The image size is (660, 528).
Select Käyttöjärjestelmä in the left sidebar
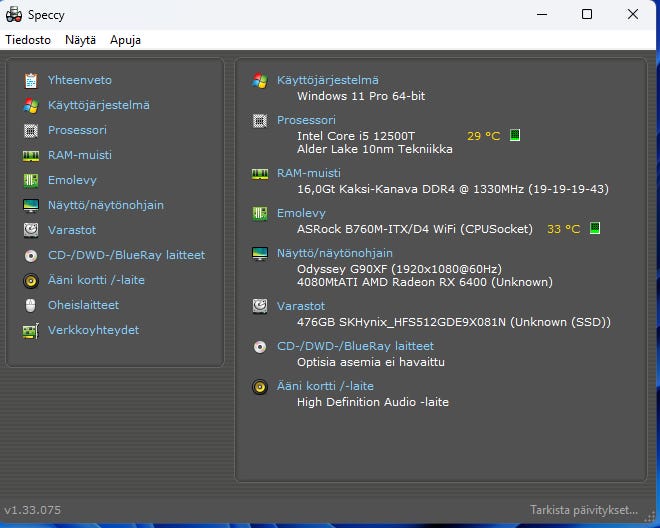(98, 105)
